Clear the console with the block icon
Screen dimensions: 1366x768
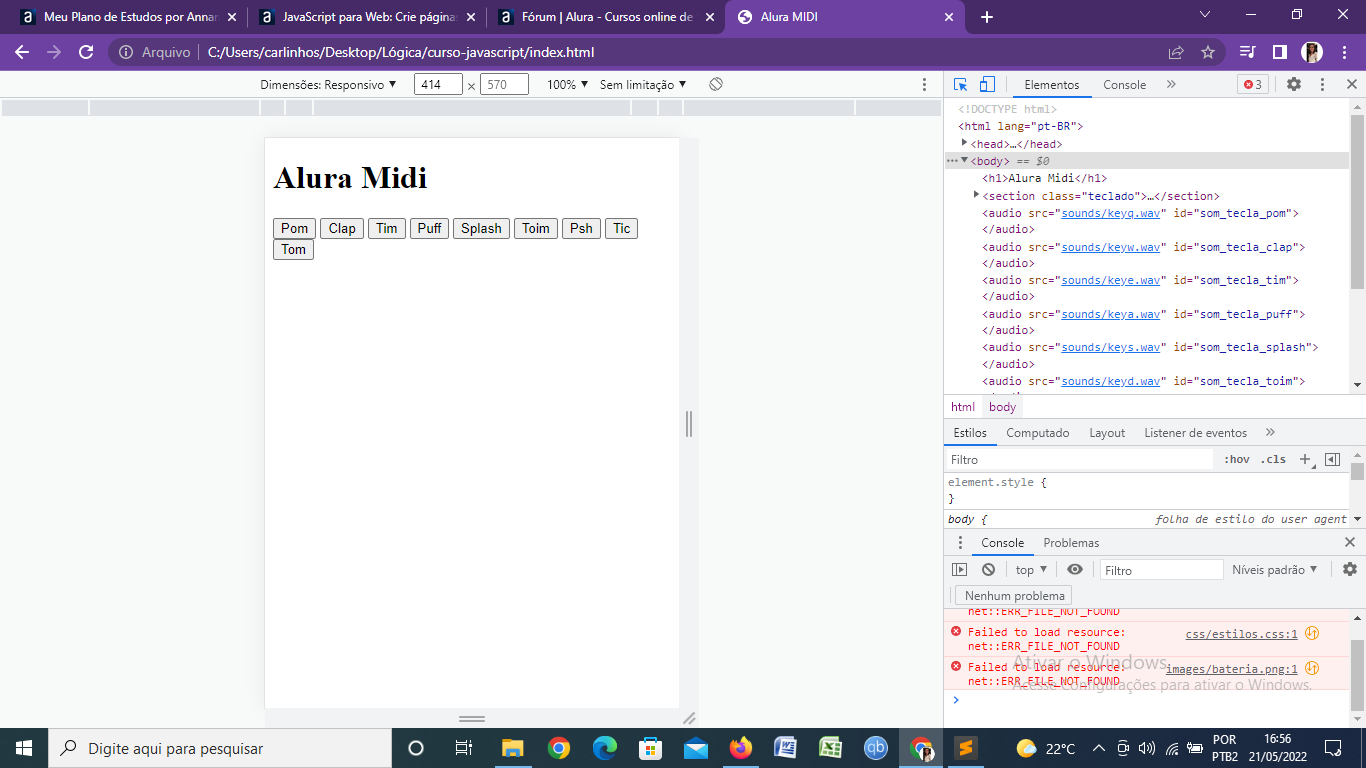(x=988, y=570)
